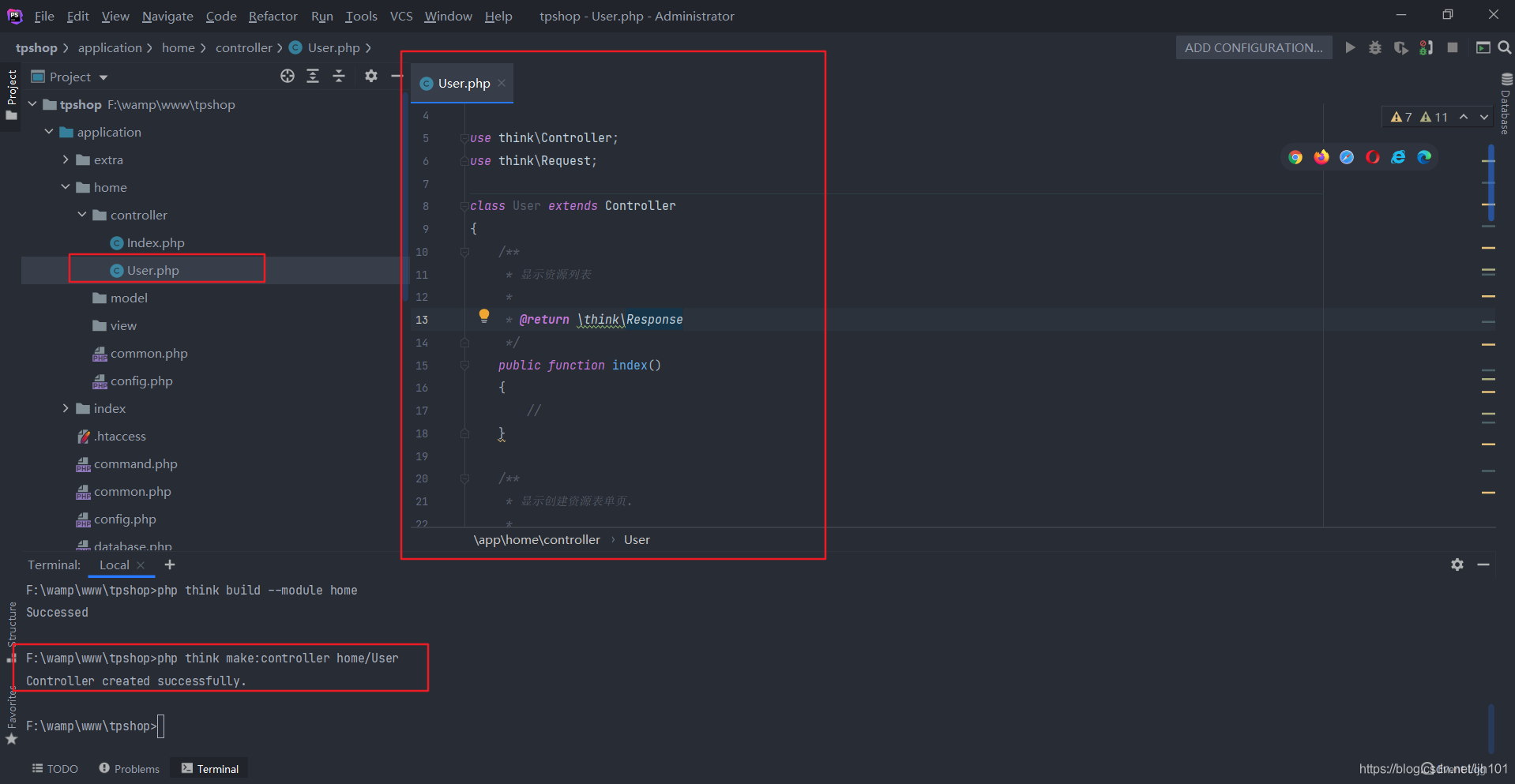Click the Edit menu
The image size is (1515, 784).
[x=77, y=16]
